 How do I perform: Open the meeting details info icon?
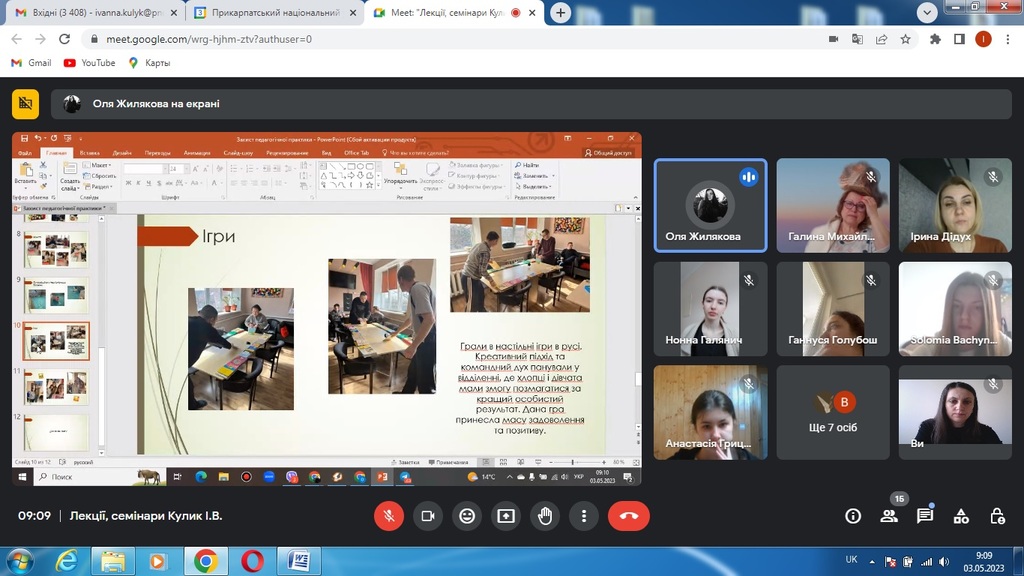point(853,516)
